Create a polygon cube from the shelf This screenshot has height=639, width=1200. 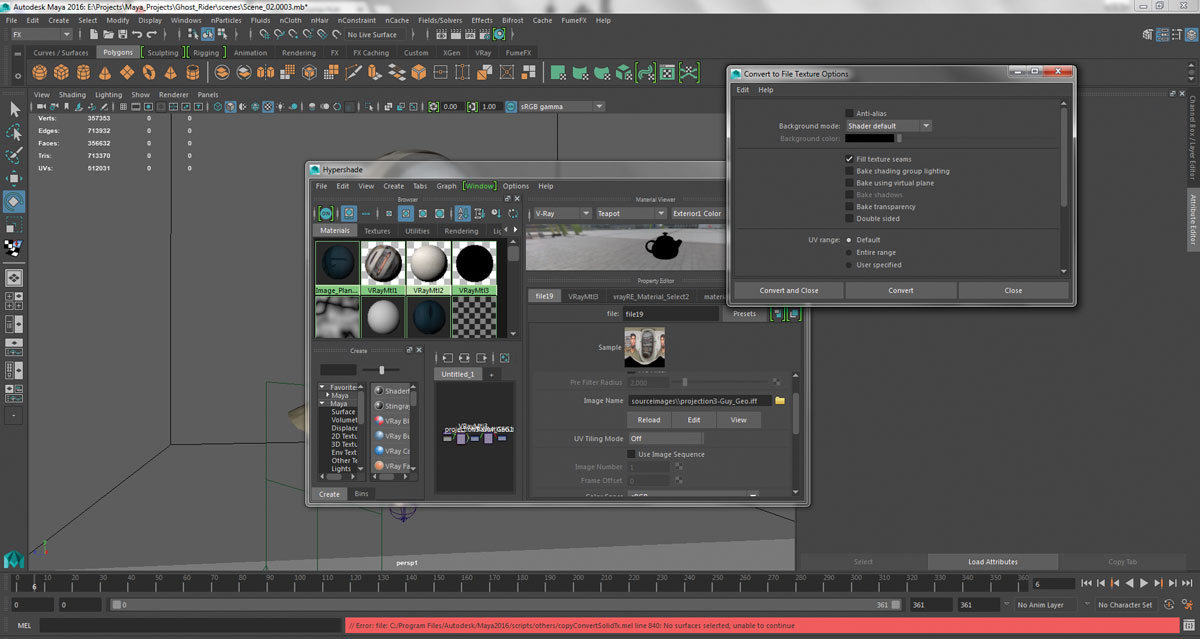click(61, 72)
